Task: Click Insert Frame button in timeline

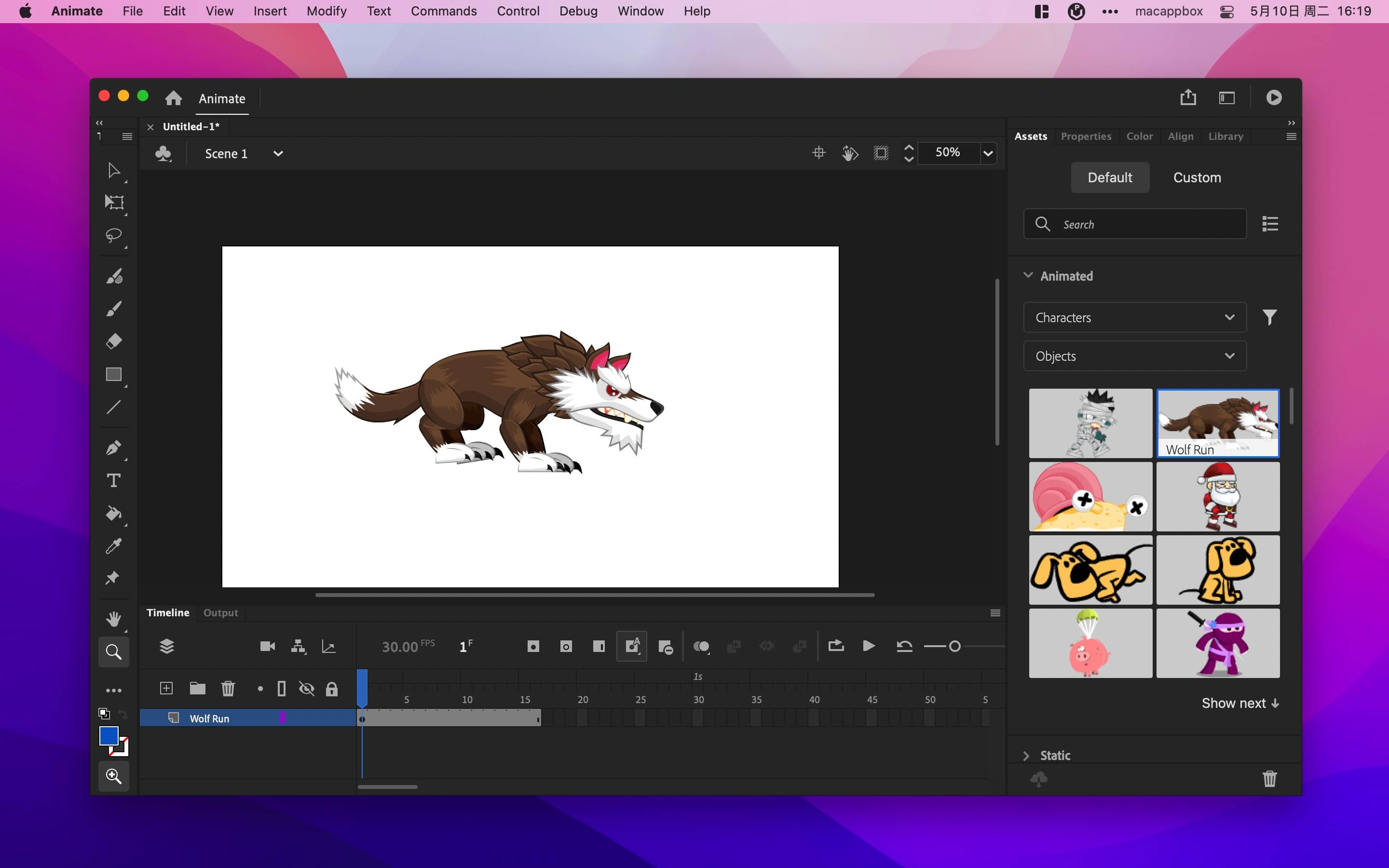Action: [x=599, y=647]
